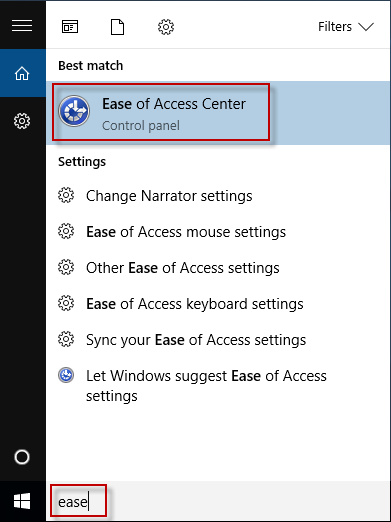This screenshot has width=391, height=522.
Task: Open the Filters dropdown
Action: pos(346,27)
